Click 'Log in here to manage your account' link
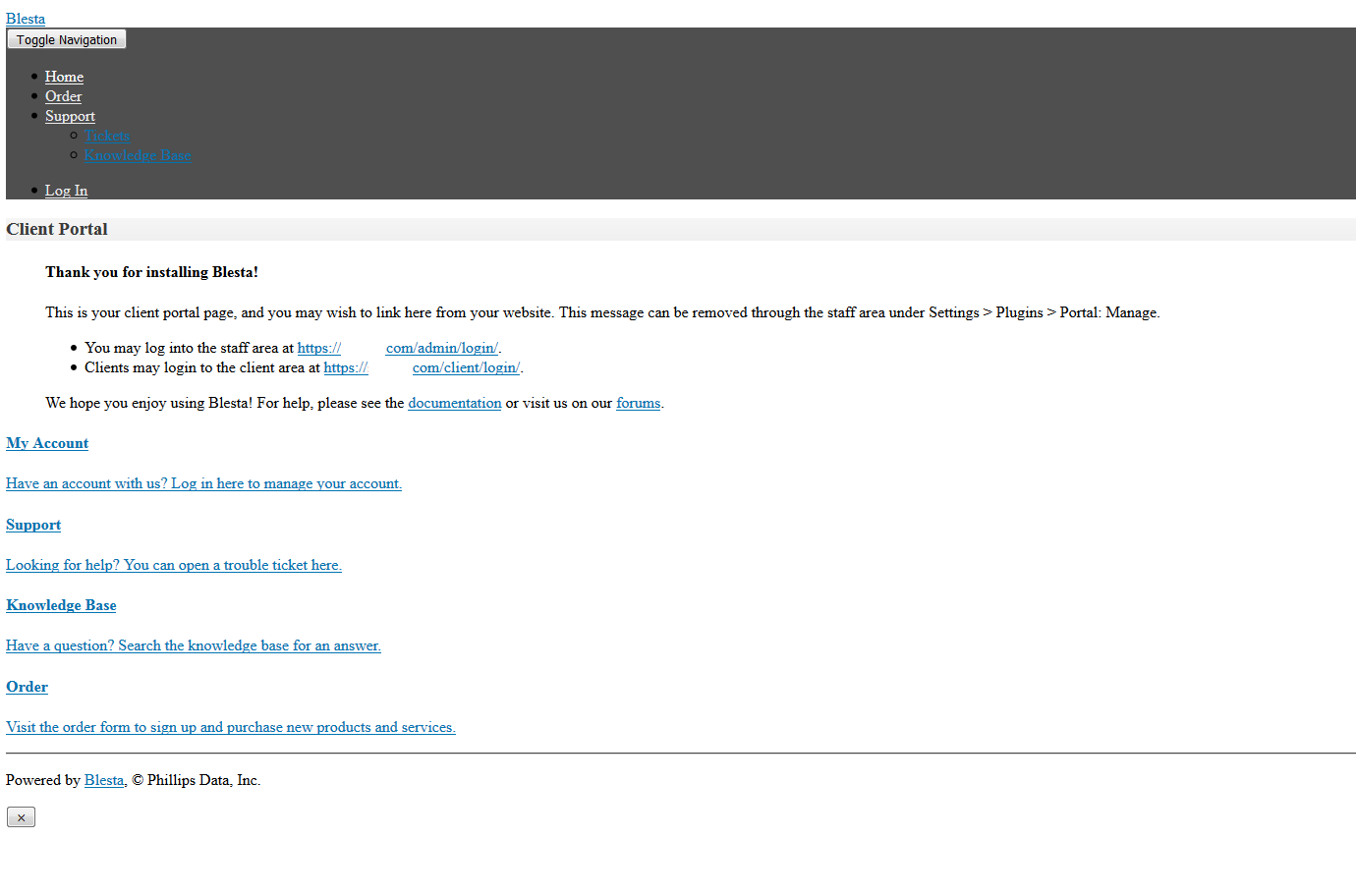 (204, 483)
